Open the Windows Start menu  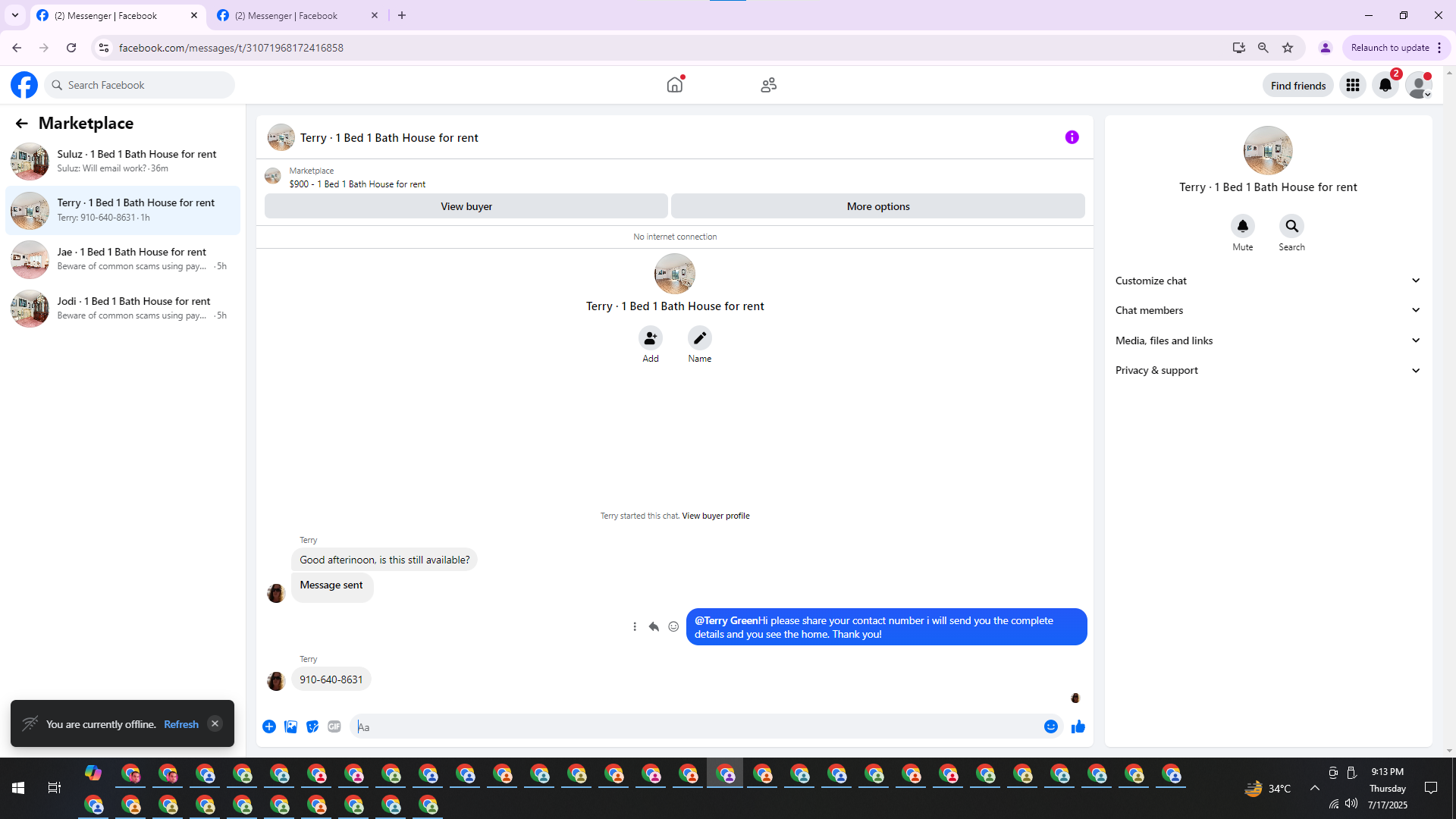coord(18,788)
